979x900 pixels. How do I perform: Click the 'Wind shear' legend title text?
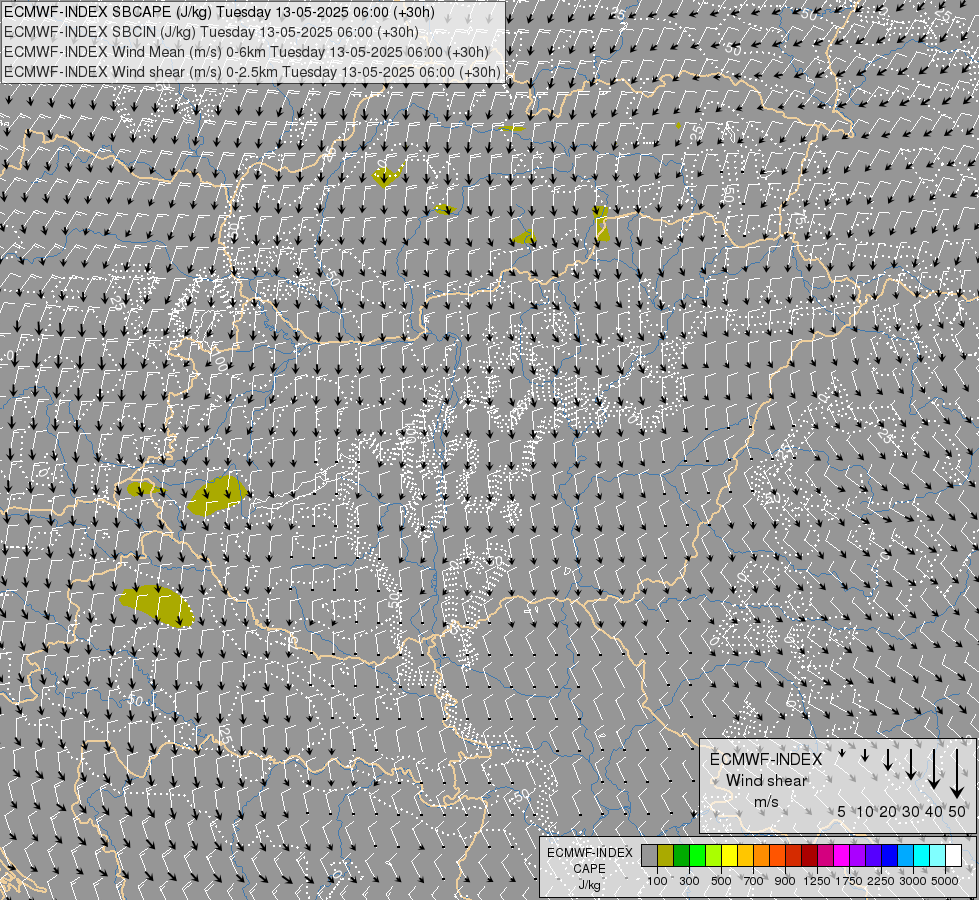pos(766,780)
